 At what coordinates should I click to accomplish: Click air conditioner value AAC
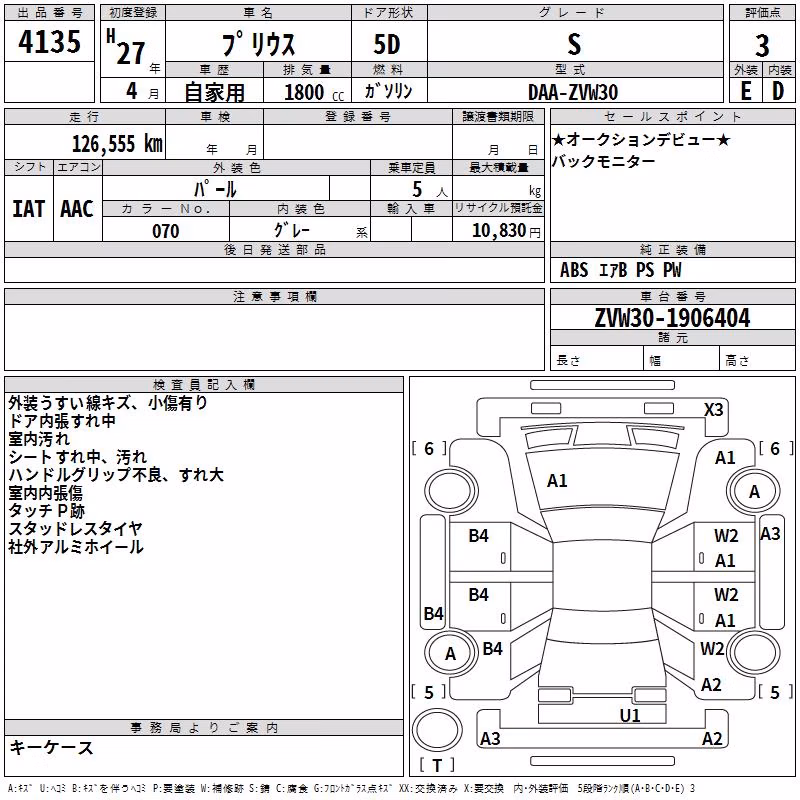(x=77, y=209)
